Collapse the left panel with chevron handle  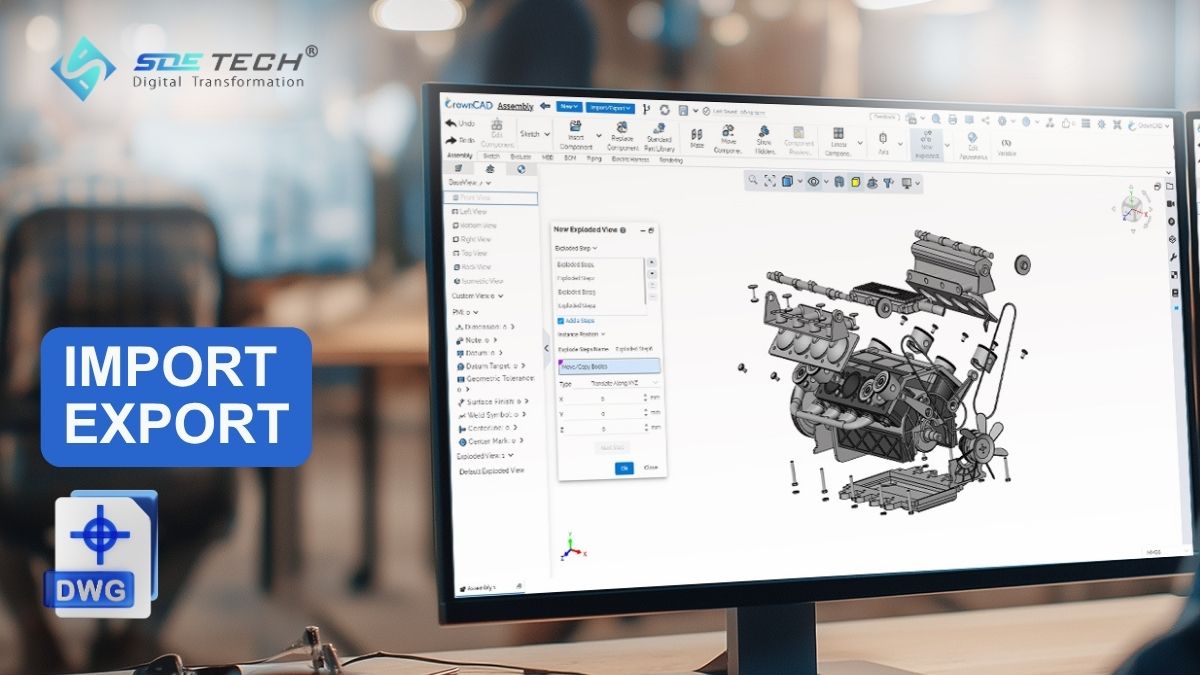tap(546, 348)
